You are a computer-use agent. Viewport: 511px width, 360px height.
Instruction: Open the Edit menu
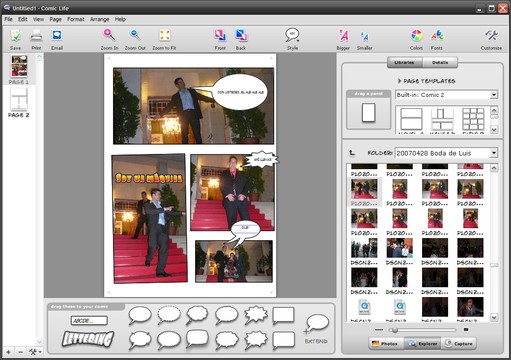(x=23, y=19)
